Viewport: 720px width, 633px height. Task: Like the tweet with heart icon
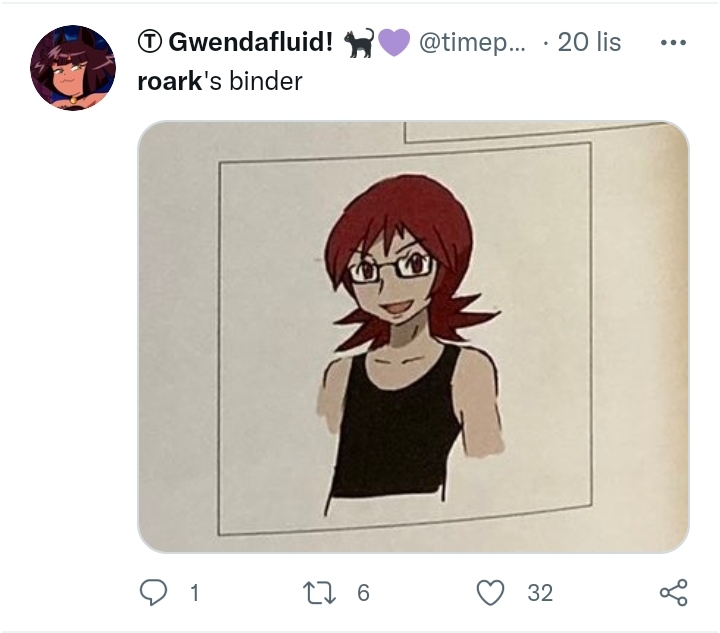point(490,593)
